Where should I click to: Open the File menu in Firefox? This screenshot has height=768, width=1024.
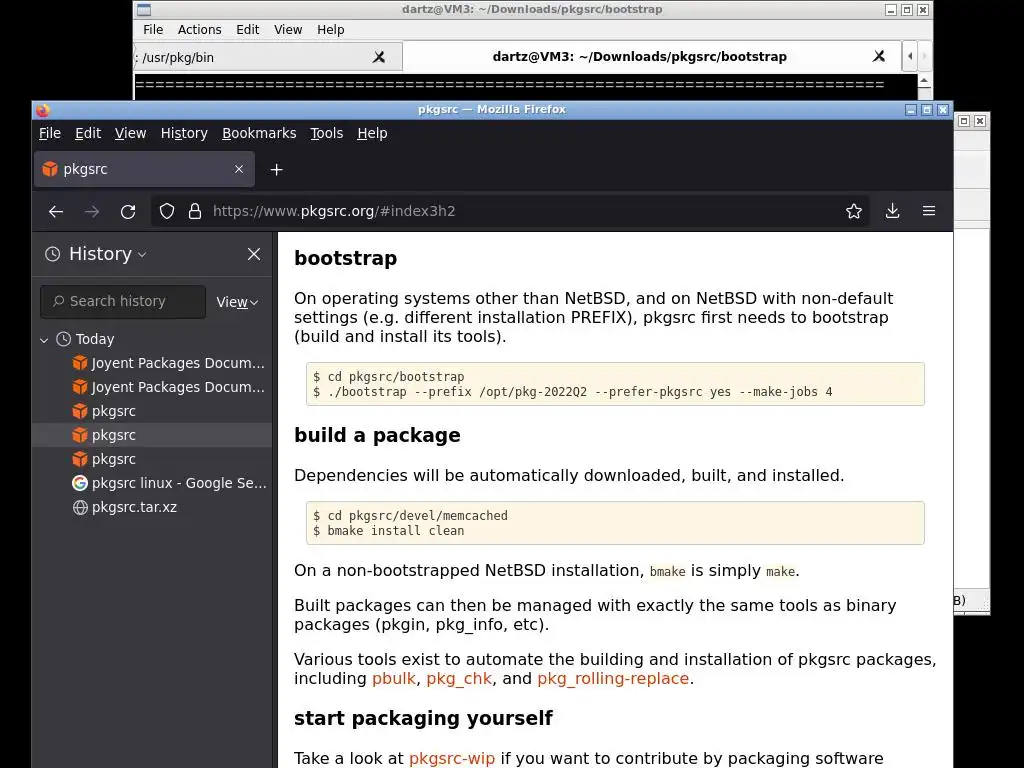point(50,133)
